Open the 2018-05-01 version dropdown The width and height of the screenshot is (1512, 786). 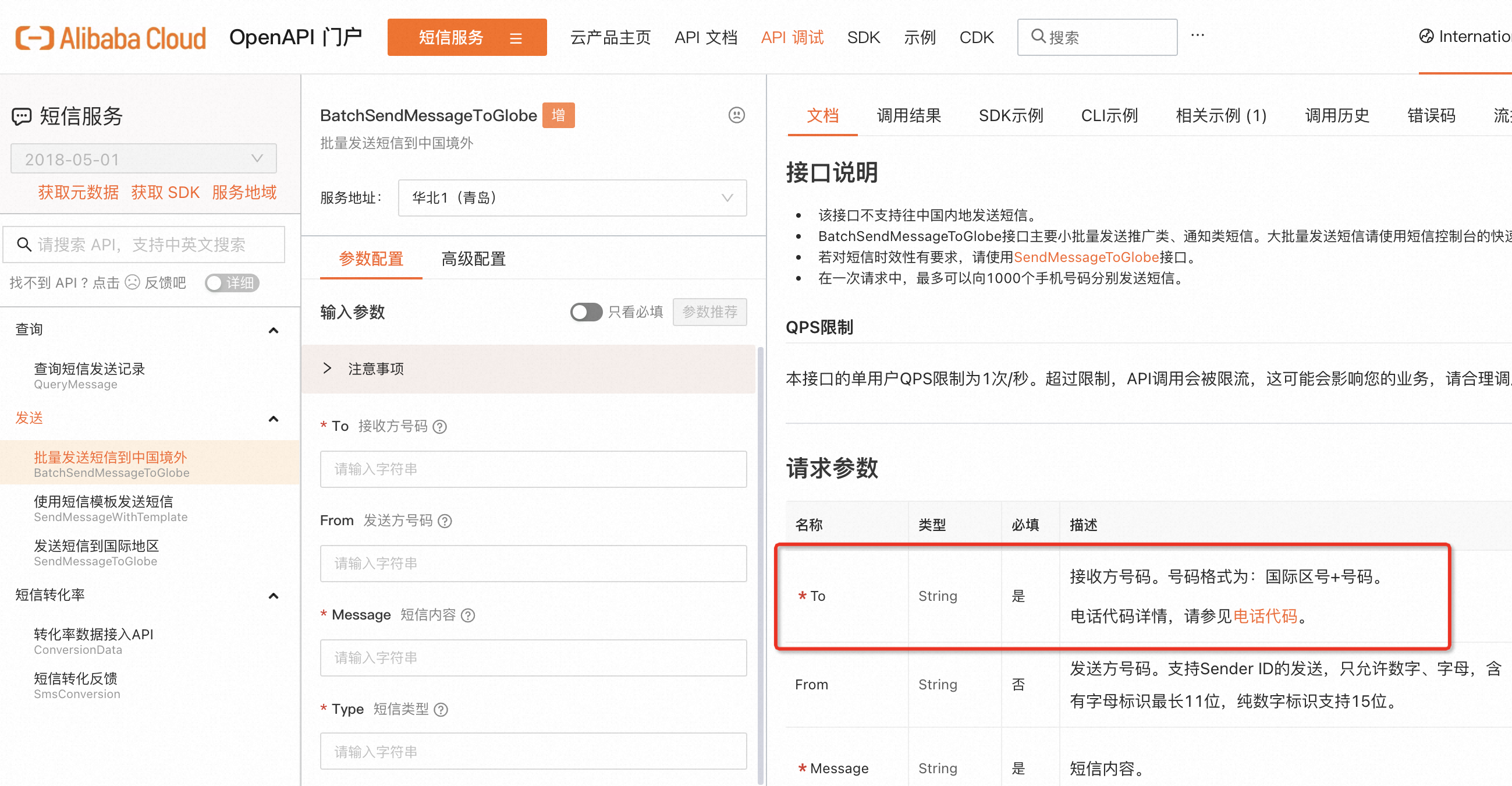click(x=143, y=159)
